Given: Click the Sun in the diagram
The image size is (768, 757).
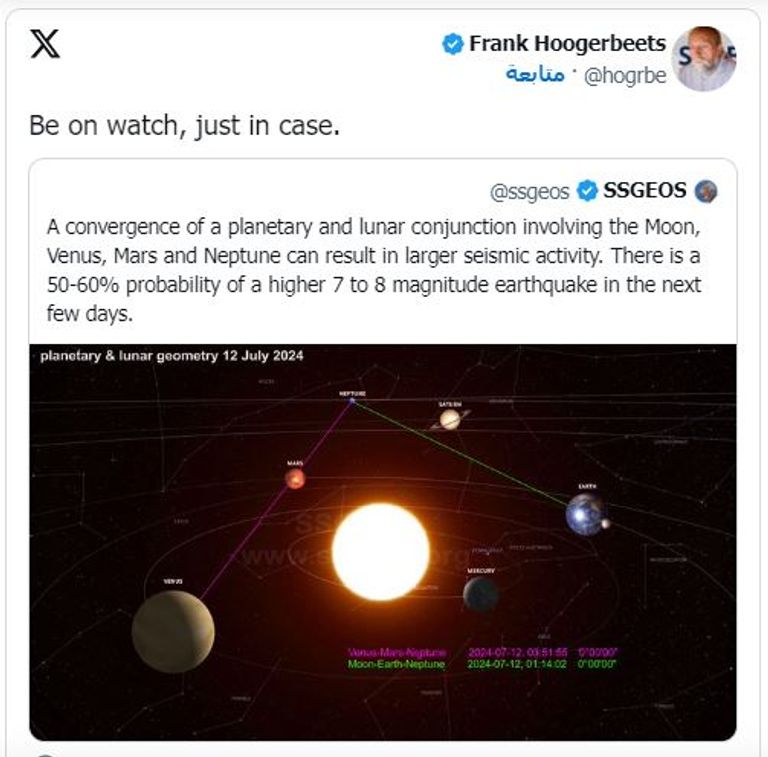Looking at the screenshot, I should [x=380, y=551].
